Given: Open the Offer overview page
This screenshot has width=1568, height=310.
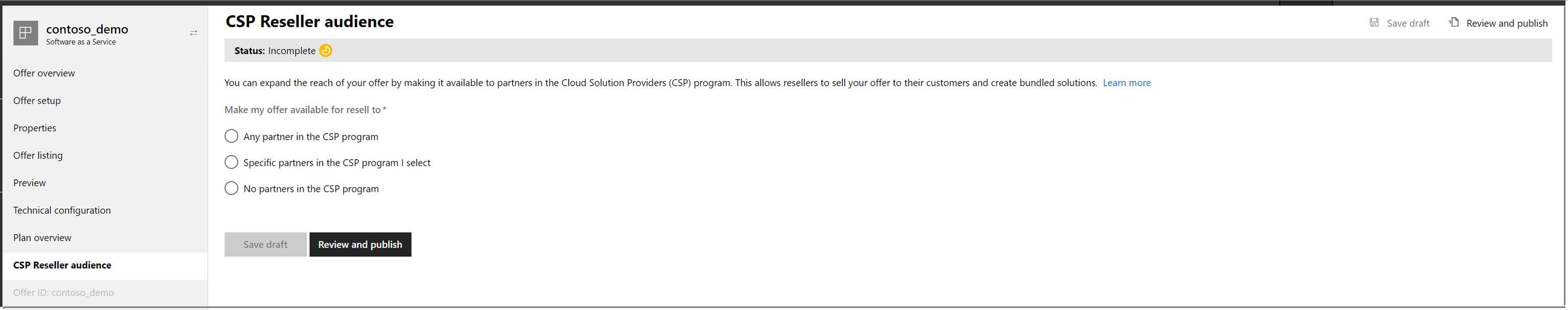Looking at the screenshot, I should (44, 73).
